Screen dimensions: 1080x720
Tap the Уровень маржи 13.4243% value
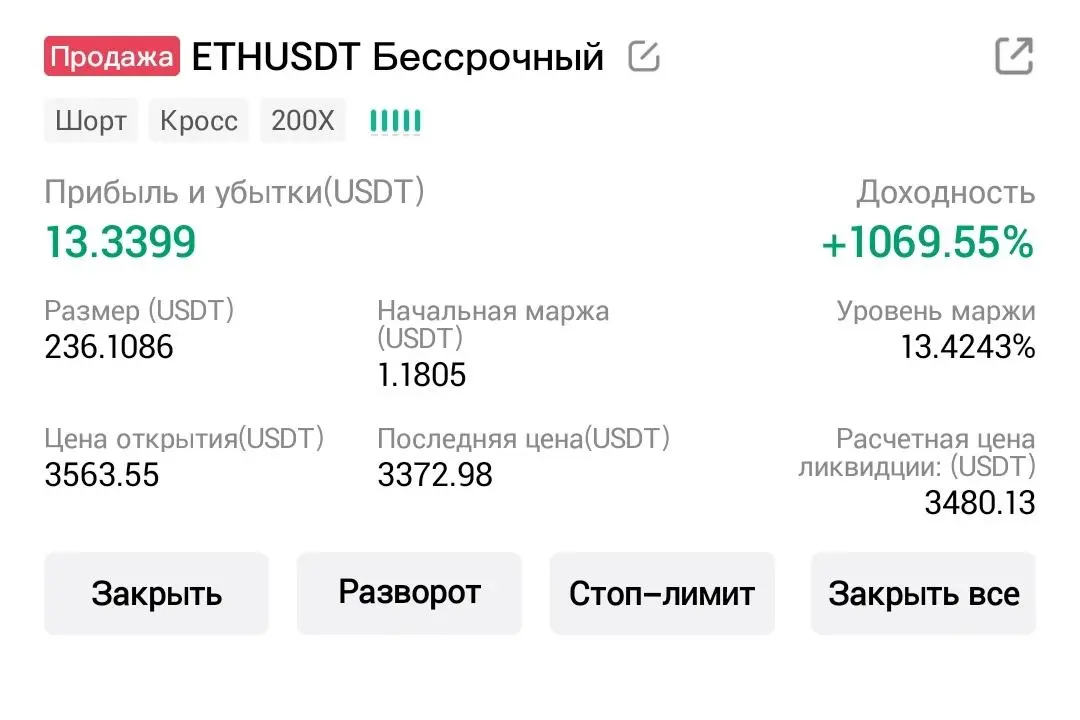point(968,347)
